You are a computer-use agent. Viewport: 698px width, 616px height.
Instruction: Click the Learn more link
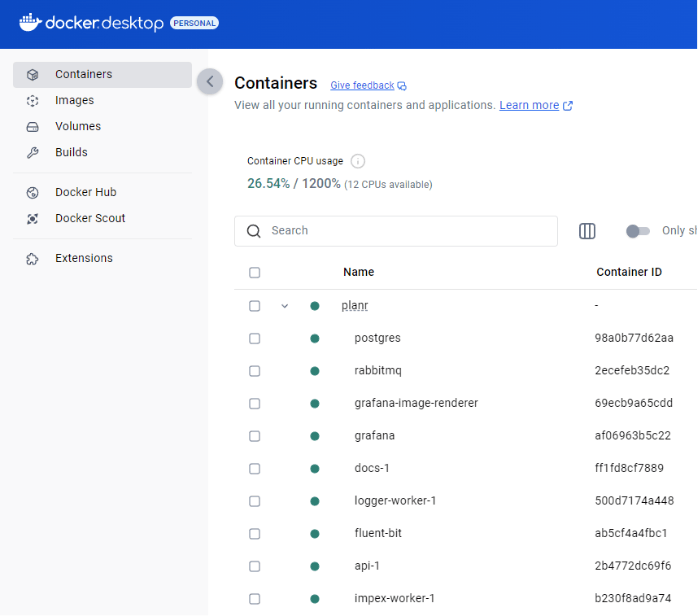[529, 105]
